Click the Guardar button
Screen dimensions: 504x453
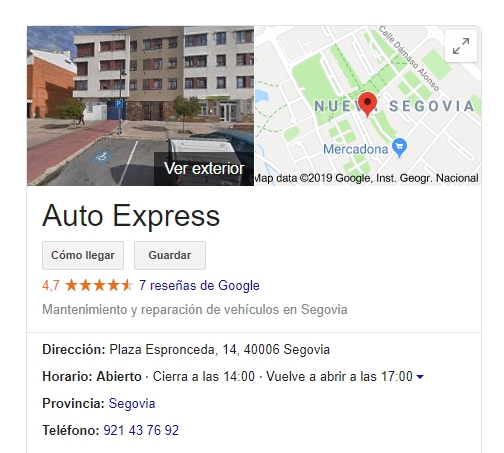click(170, 255)
